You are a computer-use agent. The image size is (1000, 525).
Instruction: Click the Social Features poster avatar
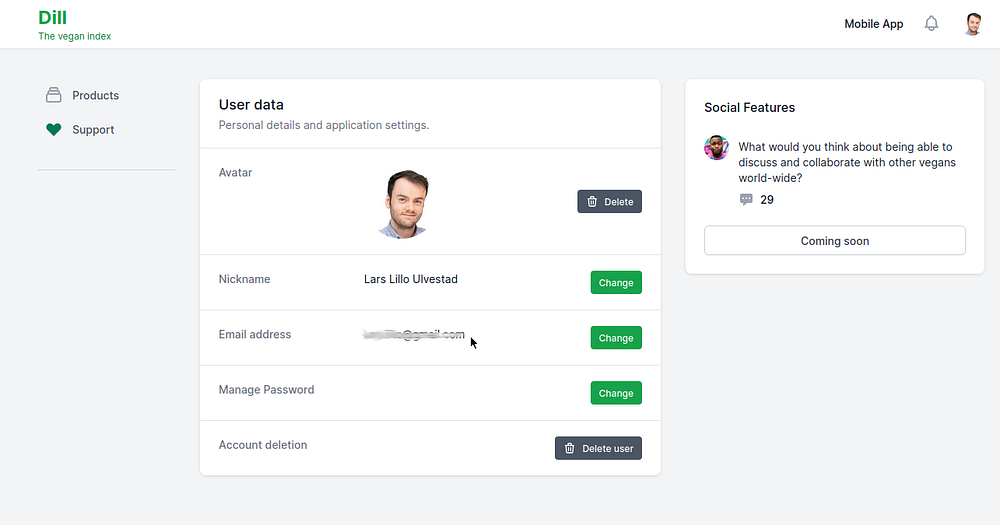716,148
